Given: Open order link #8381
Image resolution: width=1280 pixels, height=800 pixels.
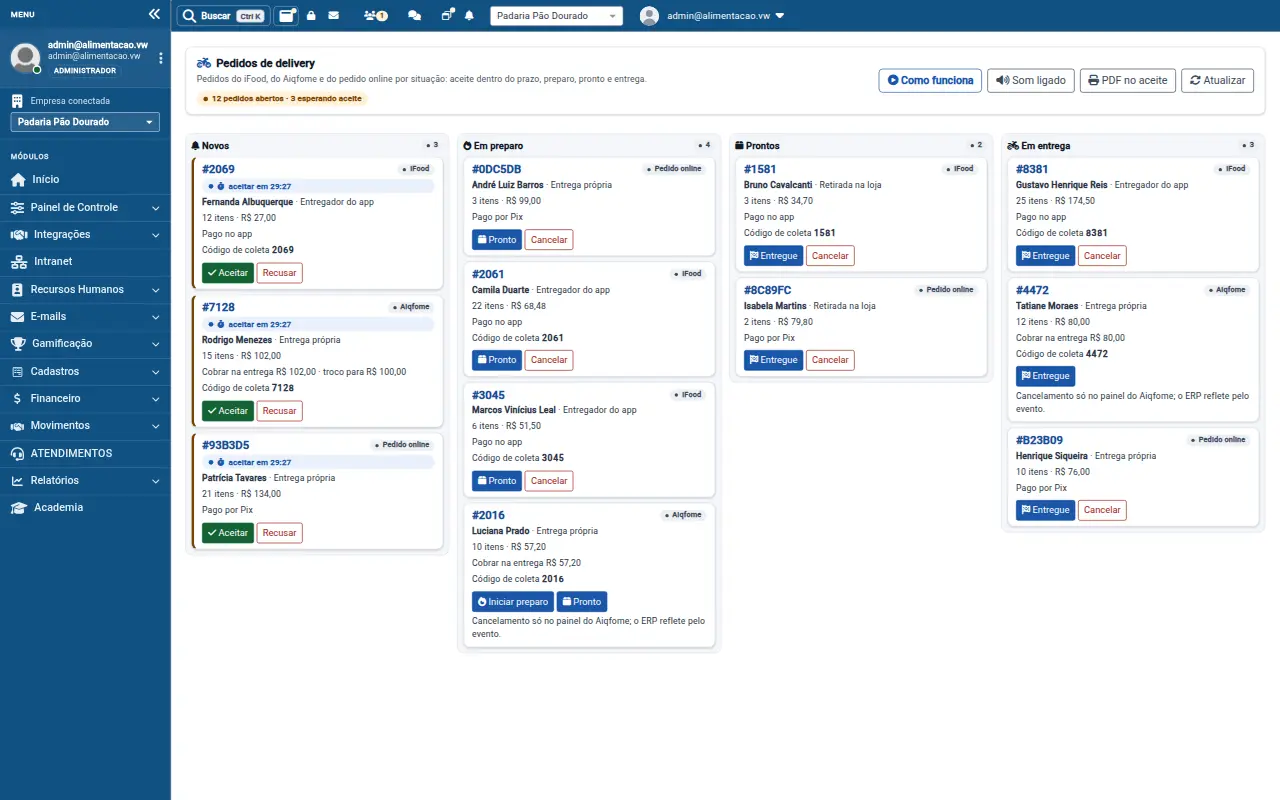Looking at the screenshot, I should click(1032, 169).
